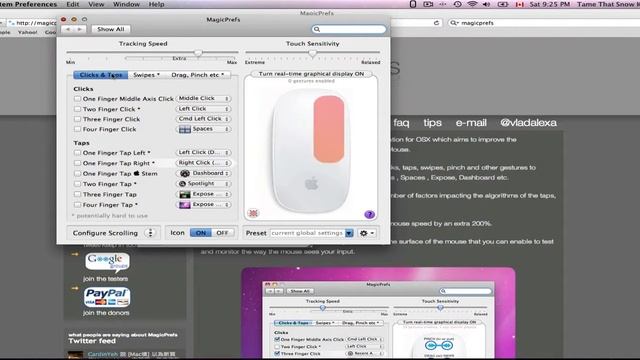The height and width of the screenshot is (360, 640).
Task: Click the MagicPrefs mouse icon in menu bar
Action: pyautogui.click(x=413, y=4)
